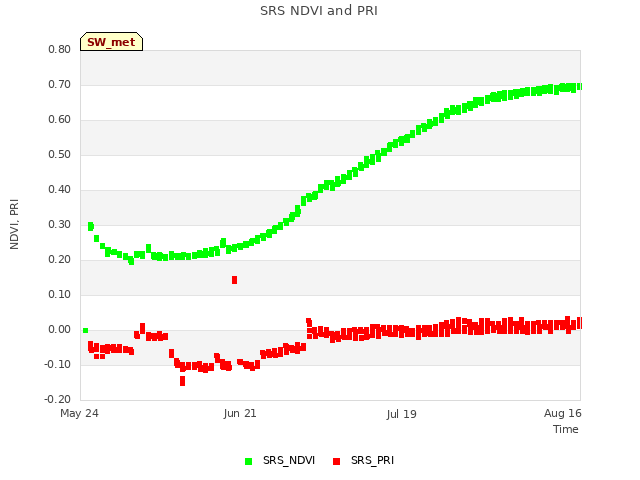Click the red SRS_PRI legend swatch
Image resolution: width=640 pixels, height=480 pixels.
(x=336, y=461)
